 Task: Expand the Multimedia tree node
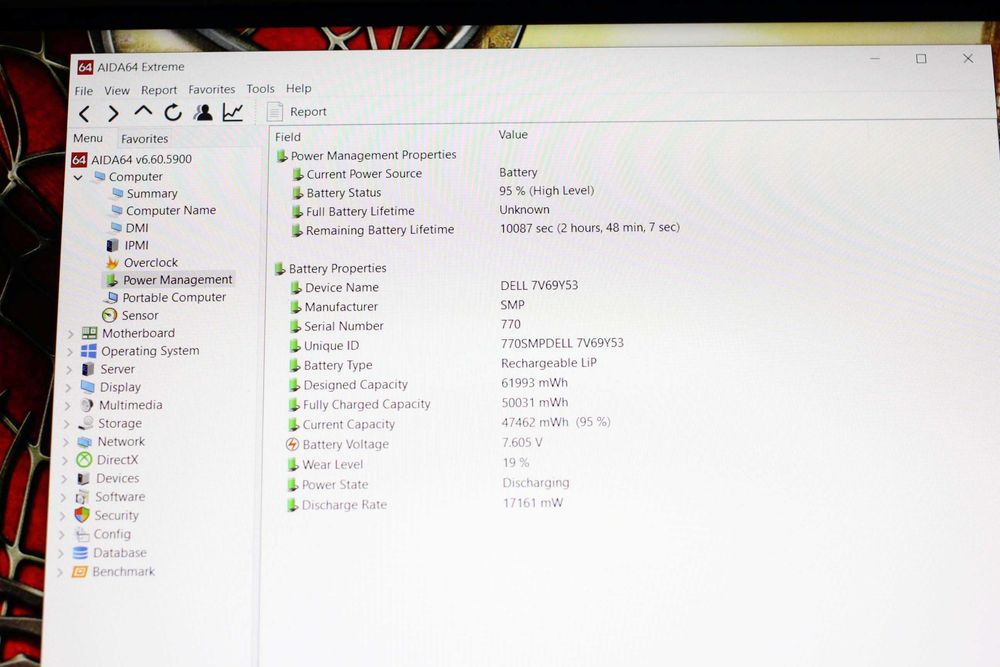point(68,406)
